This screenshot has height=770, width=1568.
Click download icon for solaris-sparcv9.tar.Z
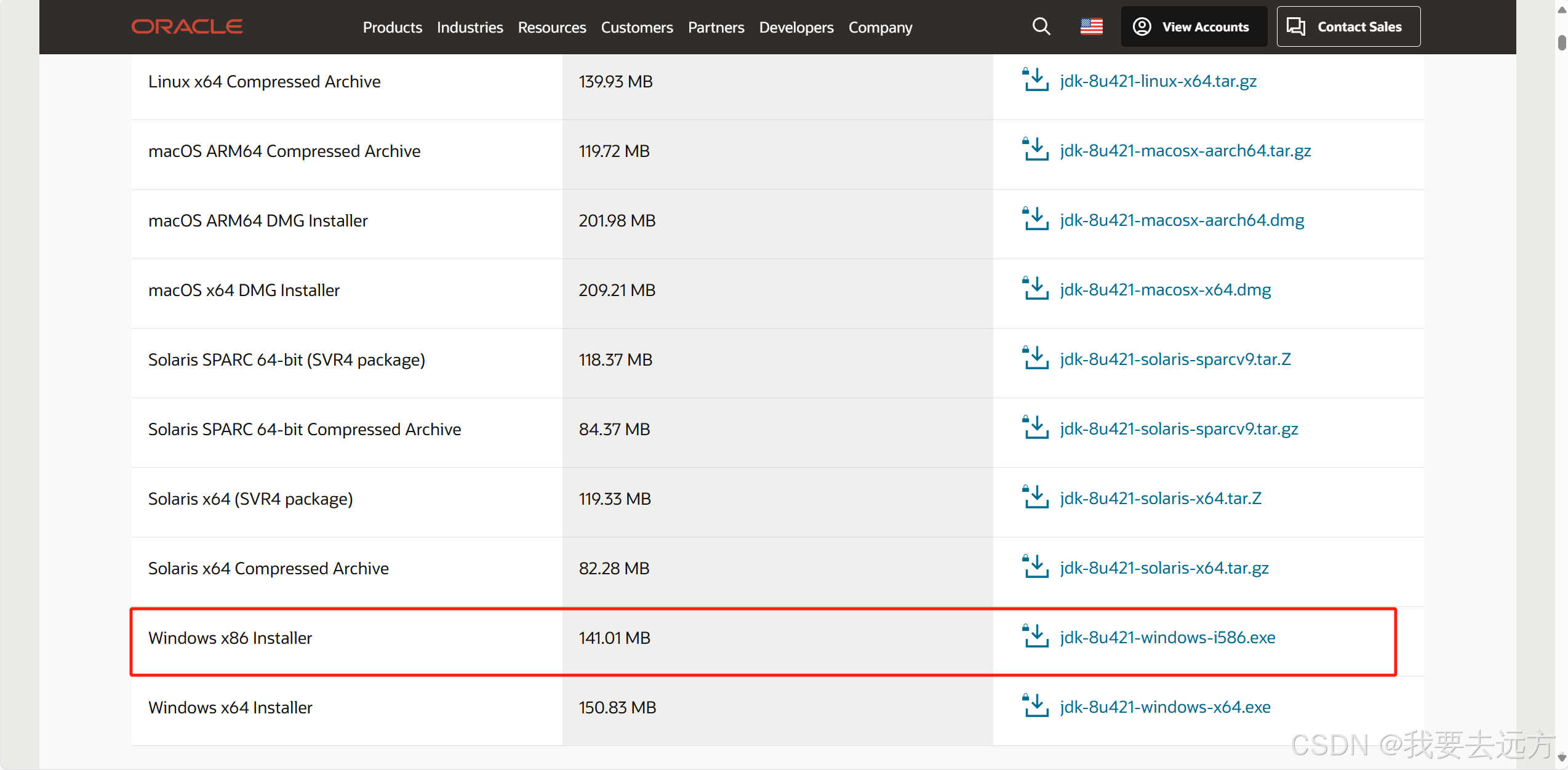tap(1036, 358)
